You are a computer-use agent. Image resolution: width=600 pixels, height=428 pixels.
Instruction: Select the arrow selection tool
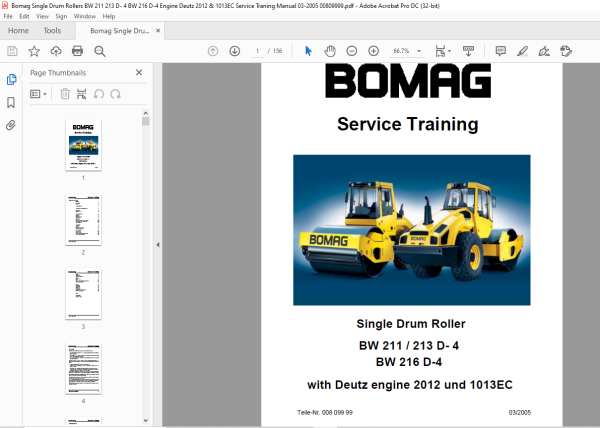308,51
